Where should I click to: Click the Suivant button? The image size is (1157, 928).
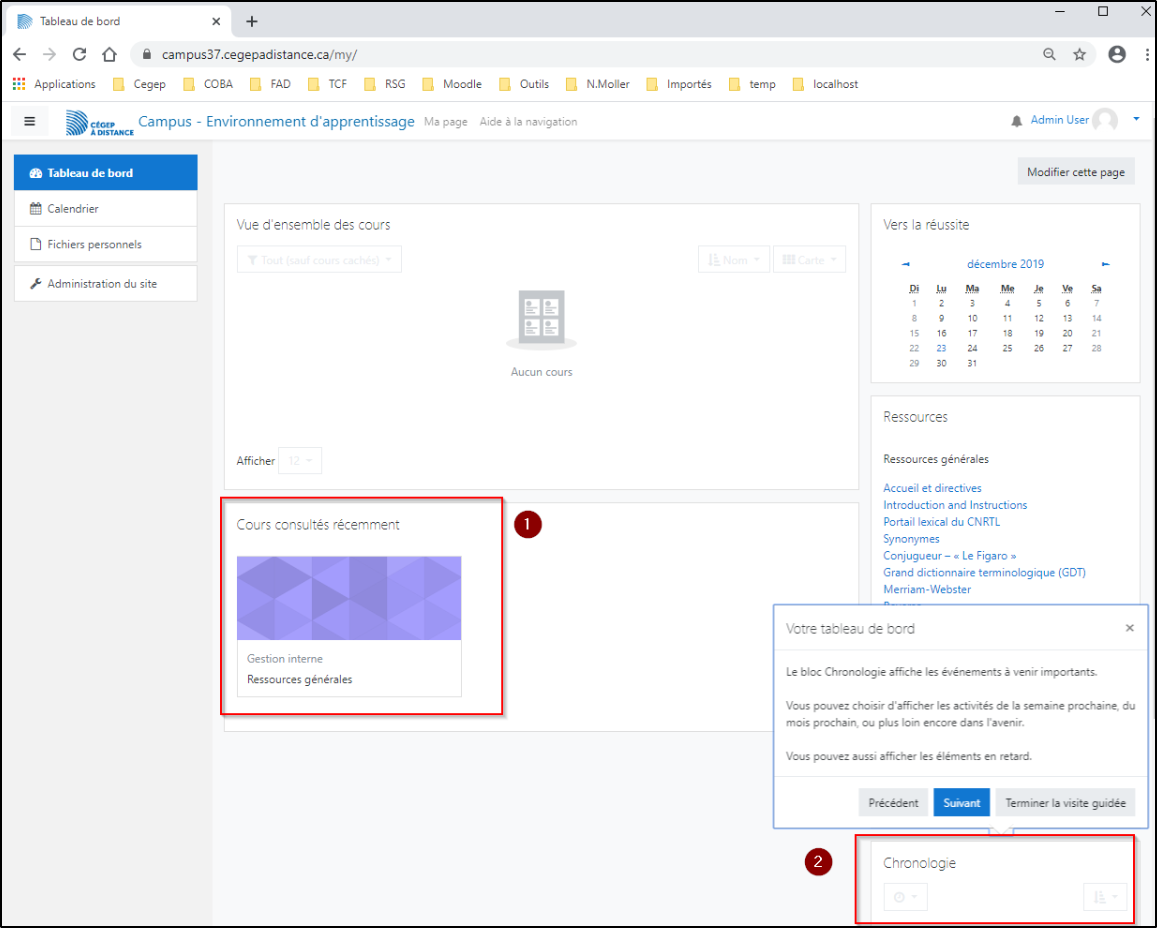(x=961, y=803)
